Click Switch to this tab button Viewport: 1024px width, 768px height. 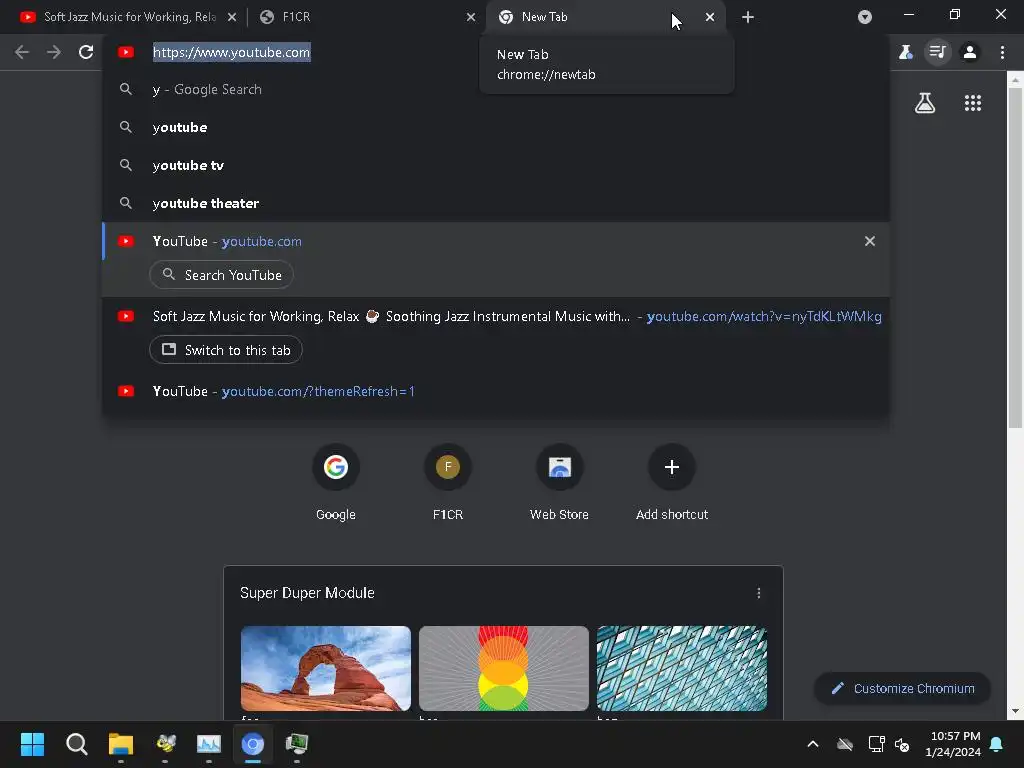click(x=226, y=350)
